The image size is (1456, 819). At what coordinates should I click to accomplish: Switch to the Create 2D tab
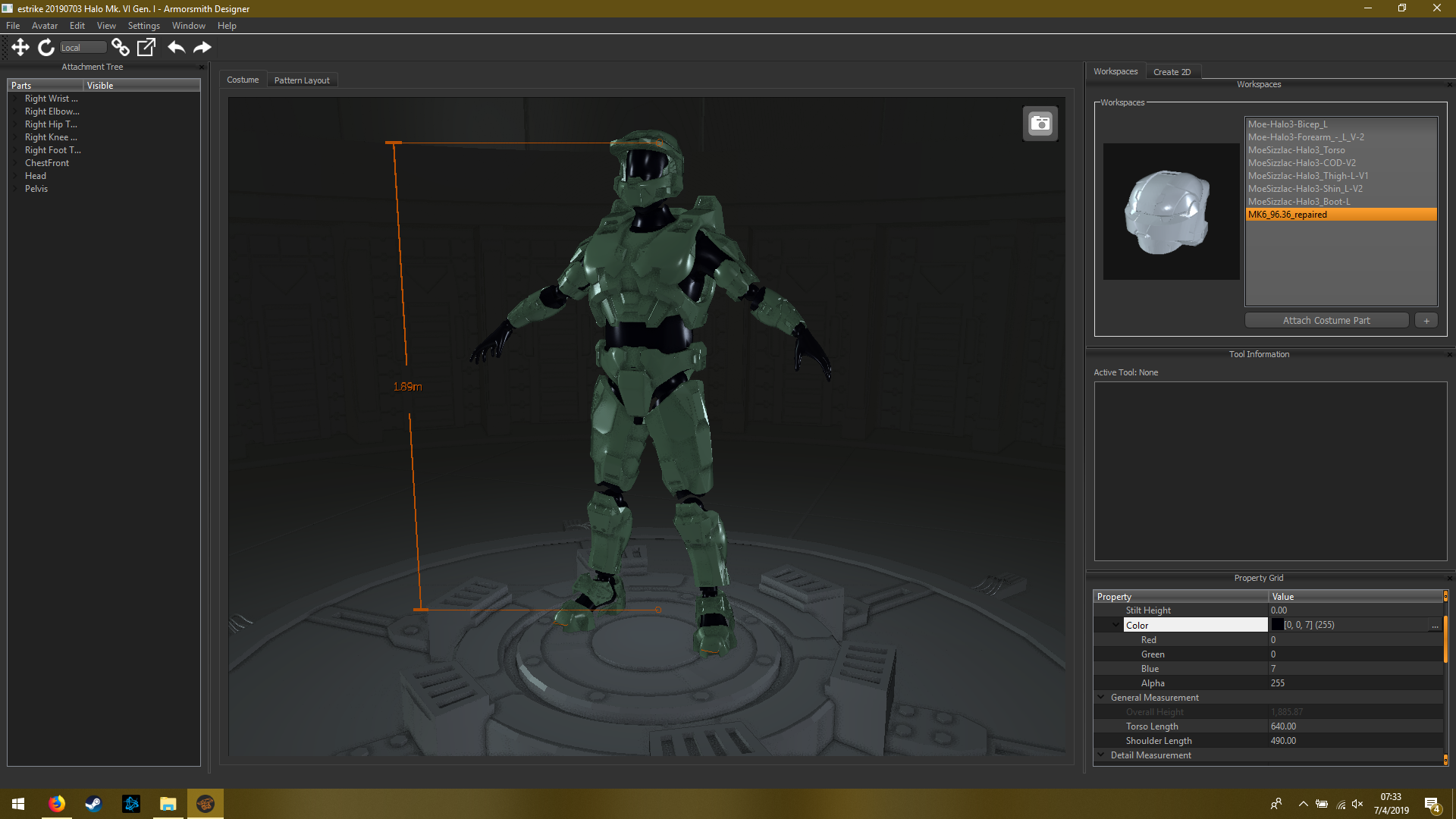1172,72
